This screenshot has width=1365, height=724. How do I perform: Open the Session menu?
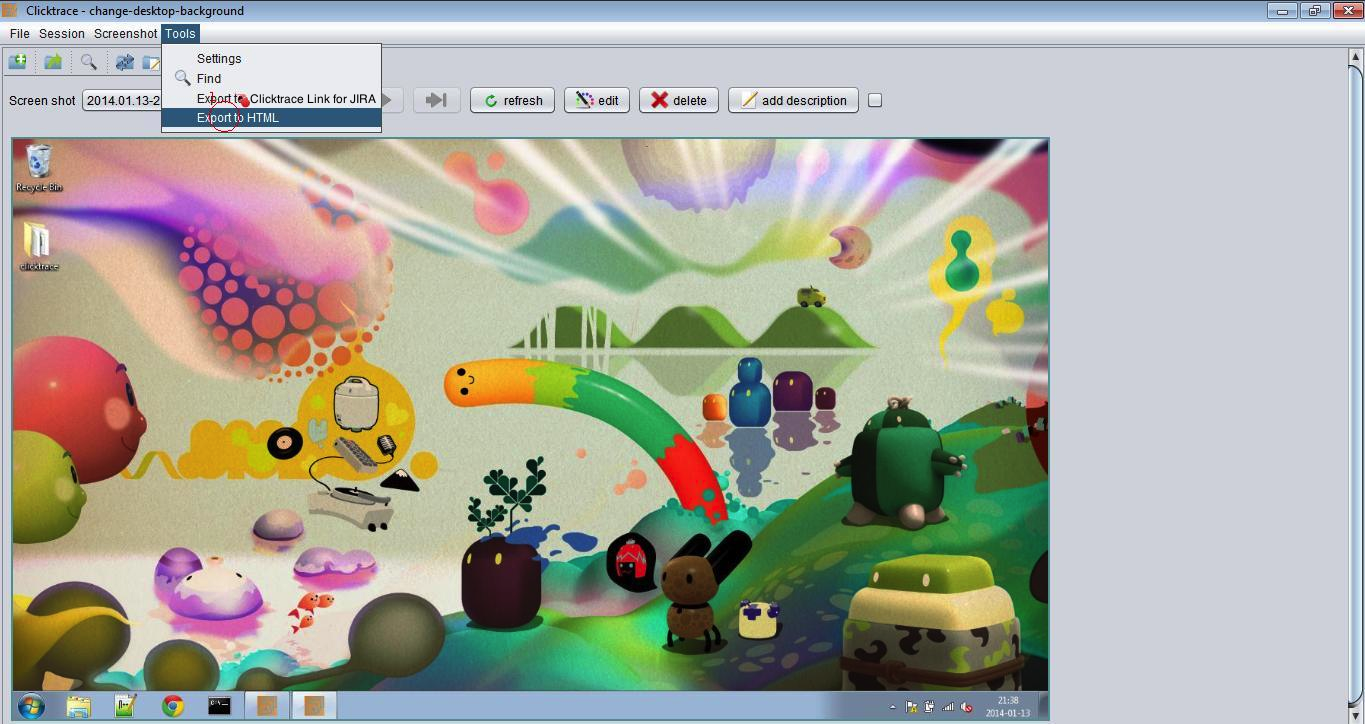click(x=62, y=33)
